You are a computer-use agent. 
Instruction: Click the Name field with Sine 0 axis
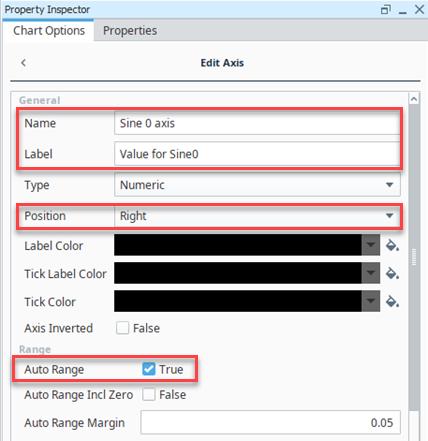tap(257, 123)
